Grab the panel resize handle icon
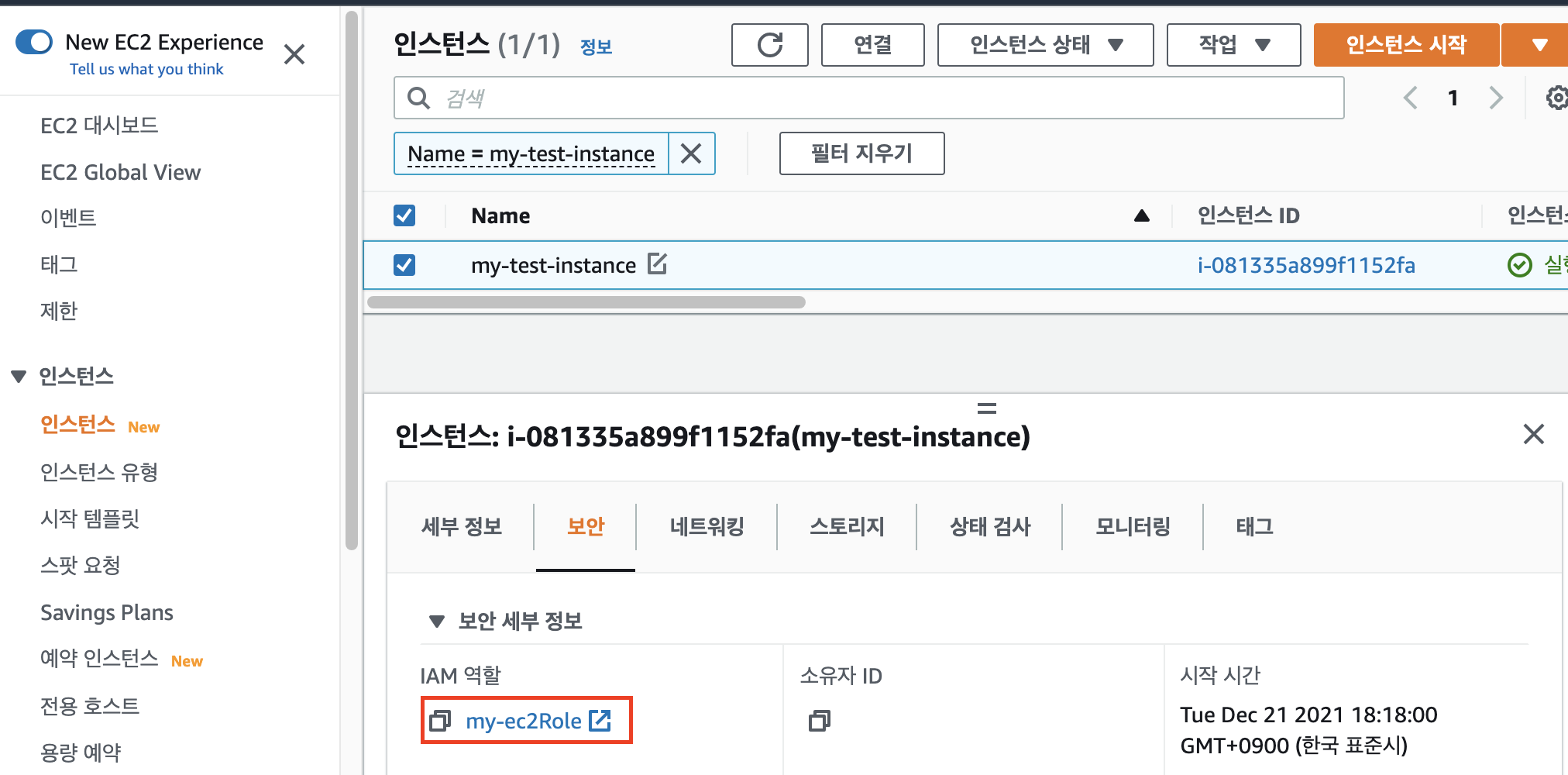Viewport: 1568px width, 775px height. click(986, 408)
